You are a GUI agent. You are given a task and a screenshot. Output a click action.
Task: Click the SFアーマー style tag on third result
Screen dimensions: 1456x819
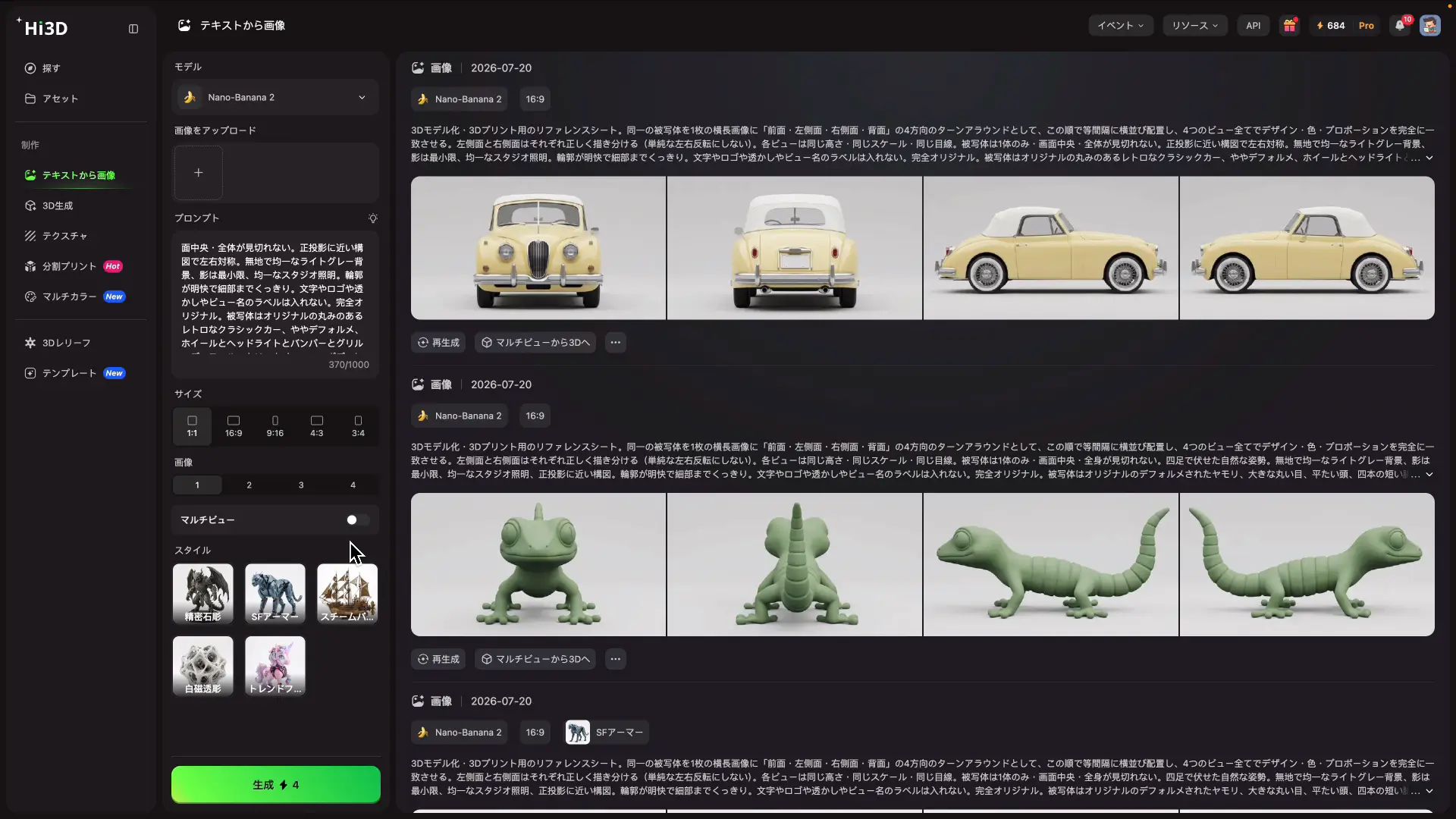tap(607, 733)
